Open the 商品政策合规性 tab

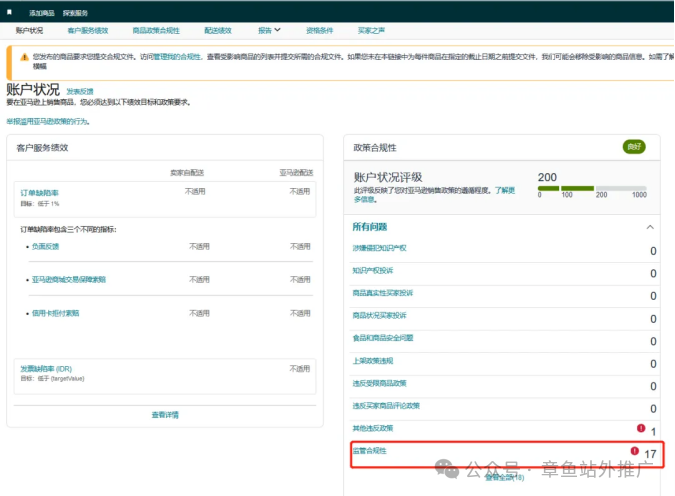[x=156, y=31]
